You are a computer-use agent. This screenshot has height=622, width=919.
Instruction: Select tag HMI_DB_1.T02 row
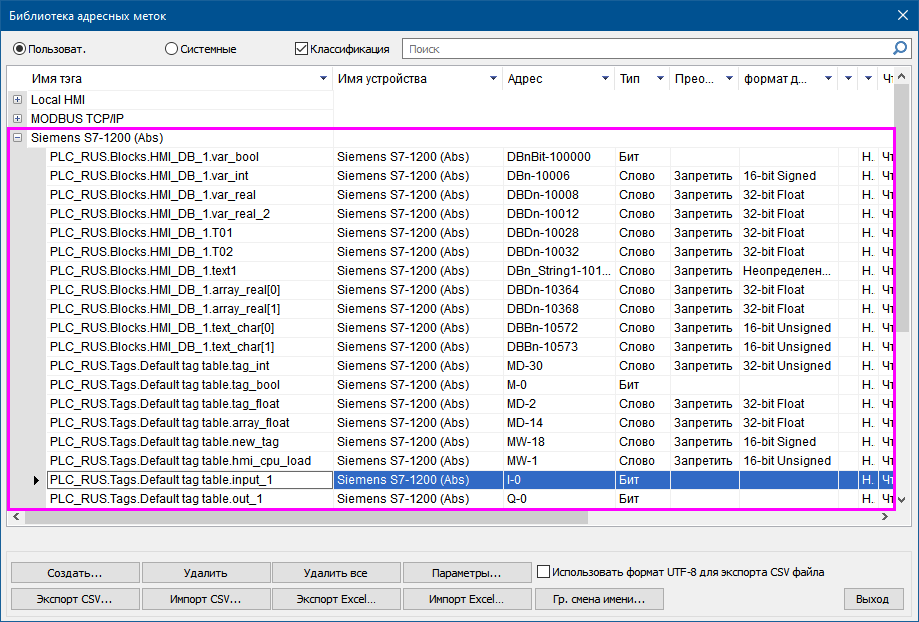[x=469, y=251]
